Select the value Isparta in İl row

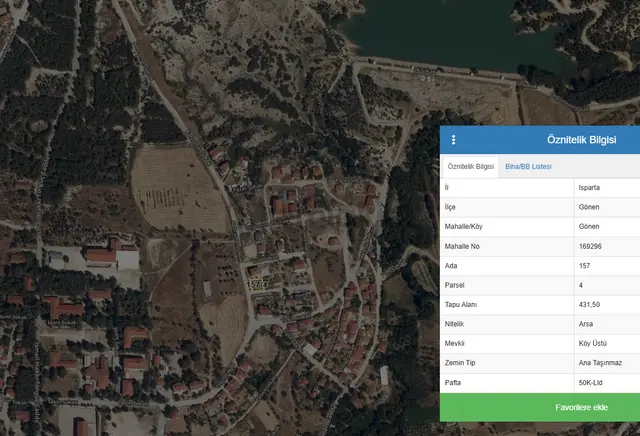(589, 187)
